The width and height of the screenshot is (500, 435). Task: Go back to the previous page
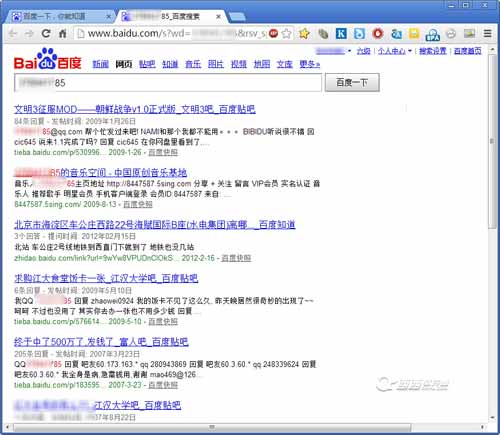[13, 33]
